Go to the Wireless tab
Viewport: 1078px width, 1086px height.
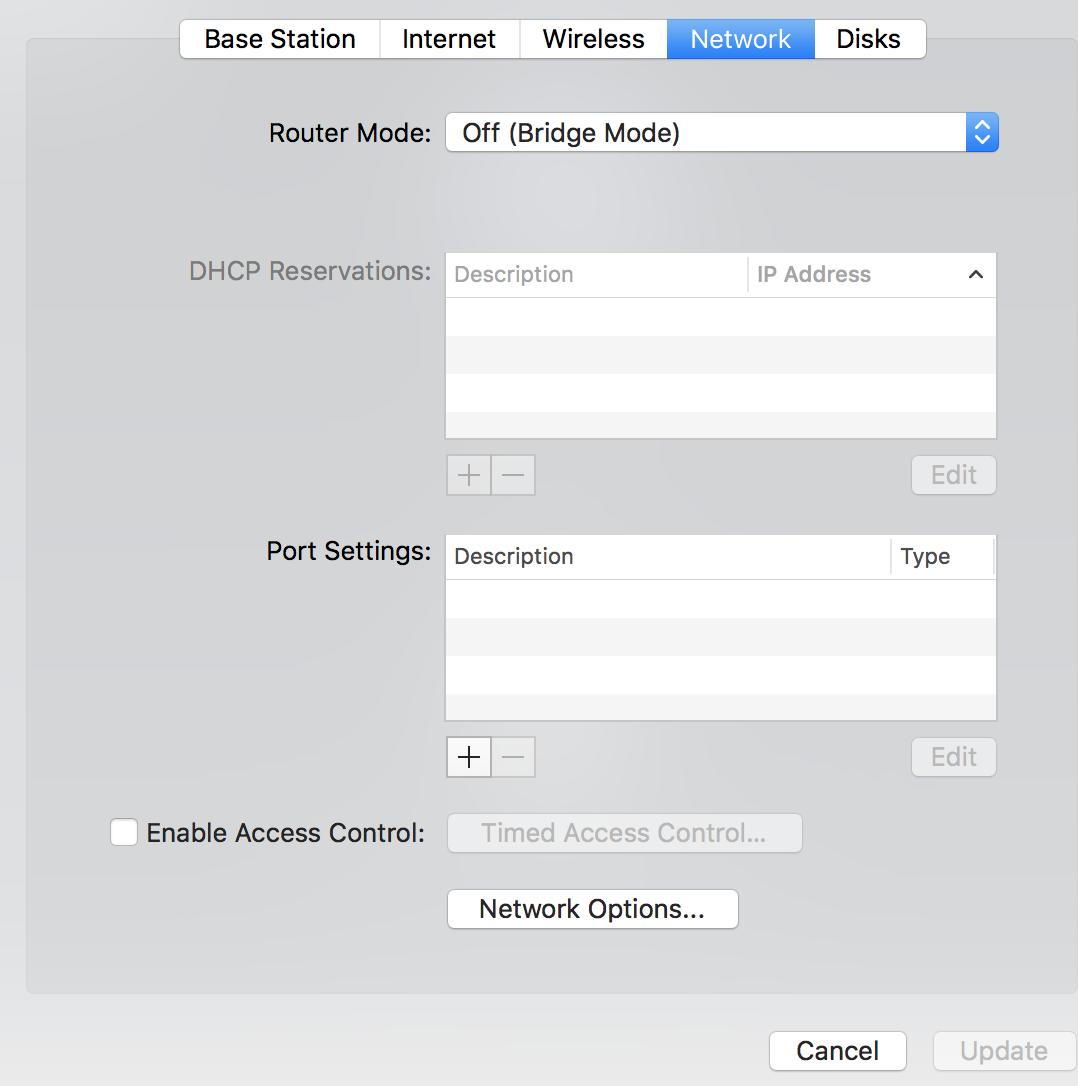pyautogui.click(x=593, y=40)
